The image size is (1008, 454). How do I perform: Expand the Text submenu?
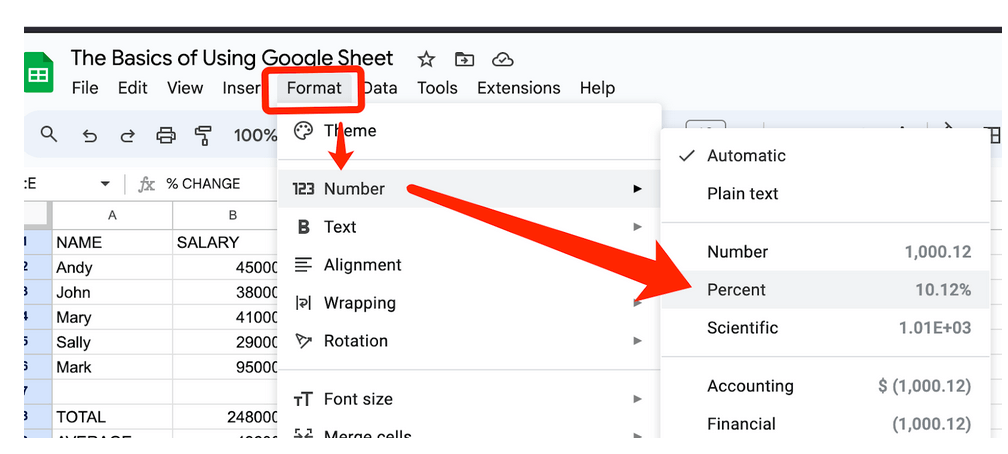340,227
